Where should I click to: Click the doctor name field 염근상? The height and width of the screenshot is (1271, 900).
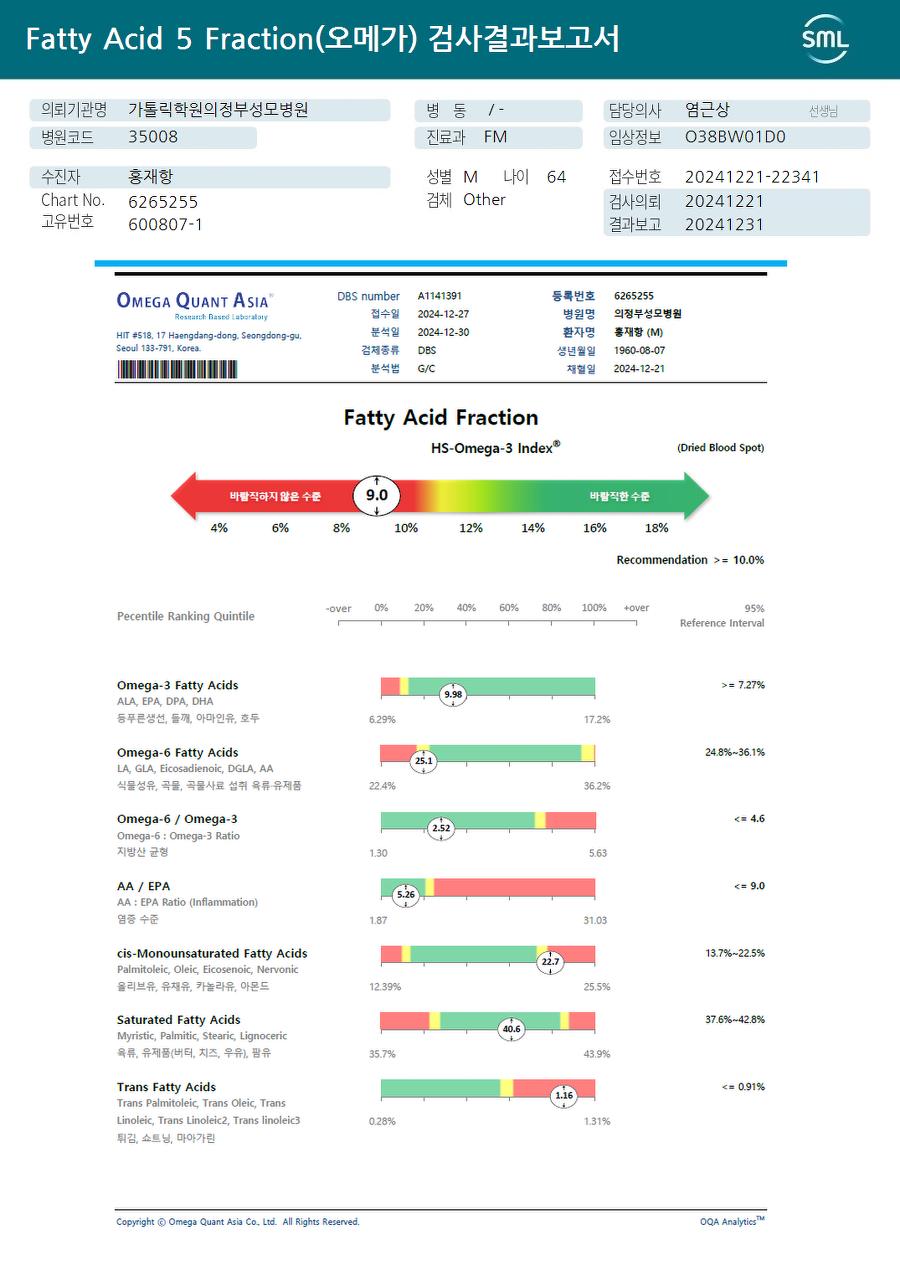(737, 111)
